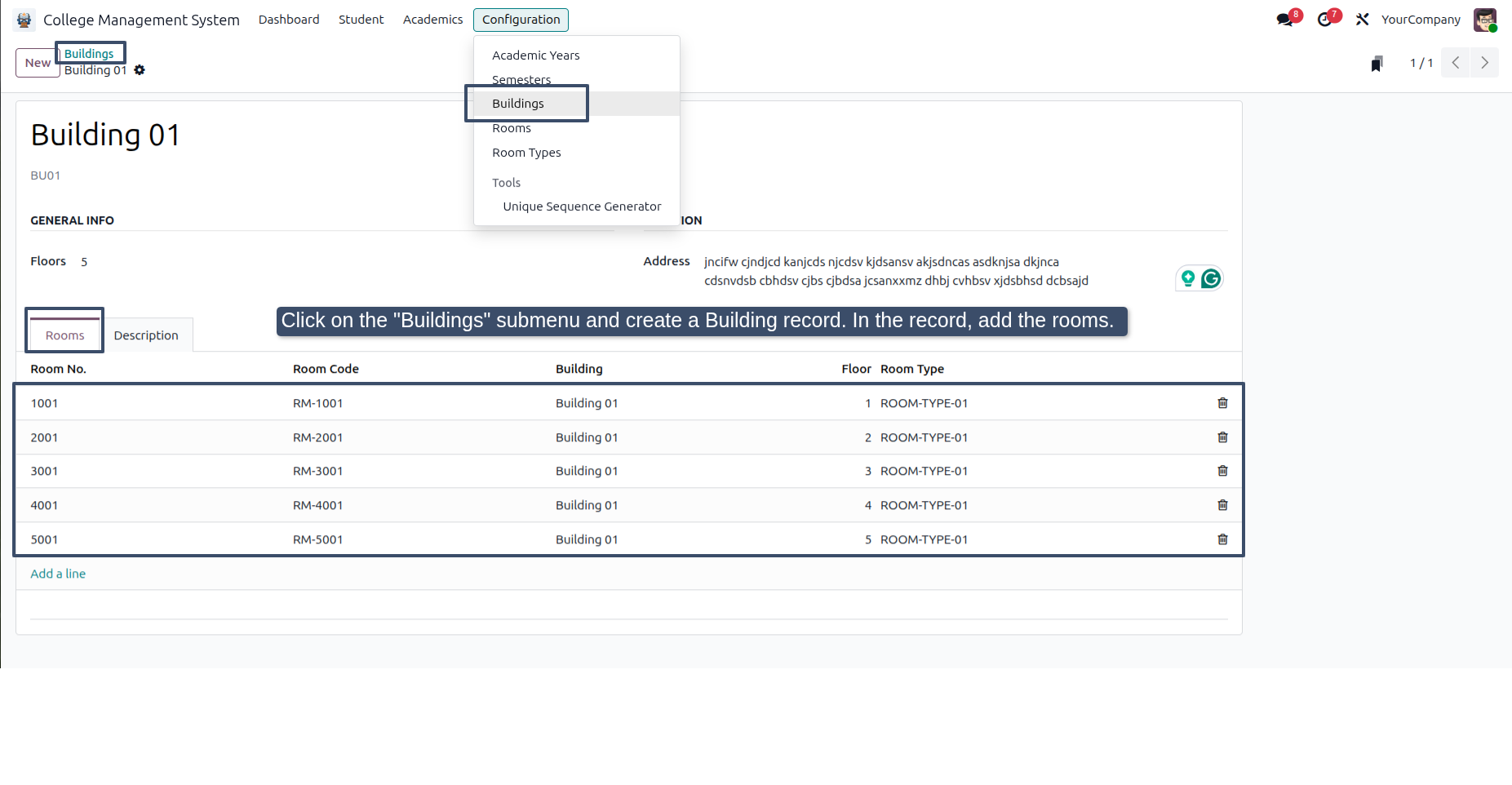Click the debug tools wrench icon
The width and height of the screenshot is (1512, 785).
click(1362, 20)
